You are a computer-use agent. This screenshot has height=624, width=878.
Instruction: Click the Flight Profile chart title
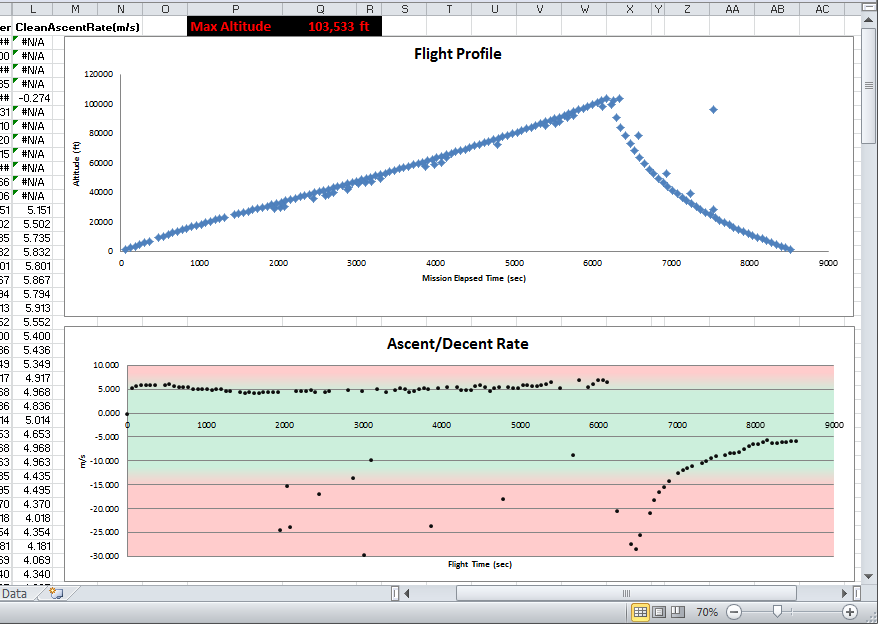point(457,54)
